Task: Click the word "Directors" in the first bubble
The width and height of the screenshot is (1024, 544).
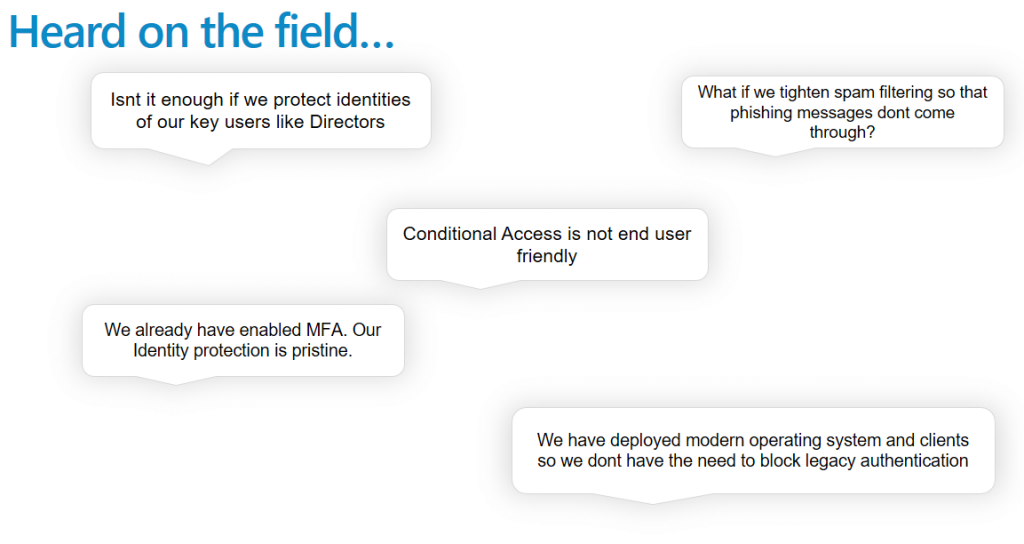Action: tap(347, 122)
